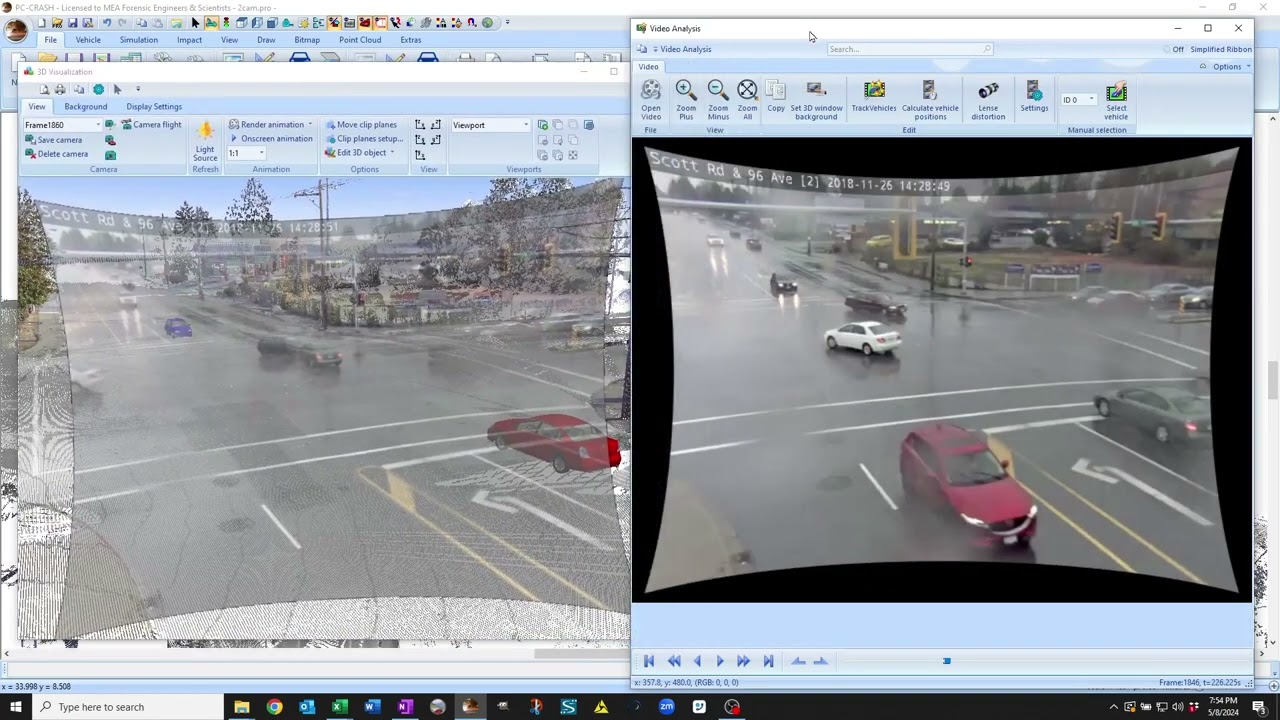This screenshot has height=720, width=1280.
Task: Expand the 3D Visualization quick access customize arrow
Action: (x=138, y=89)
